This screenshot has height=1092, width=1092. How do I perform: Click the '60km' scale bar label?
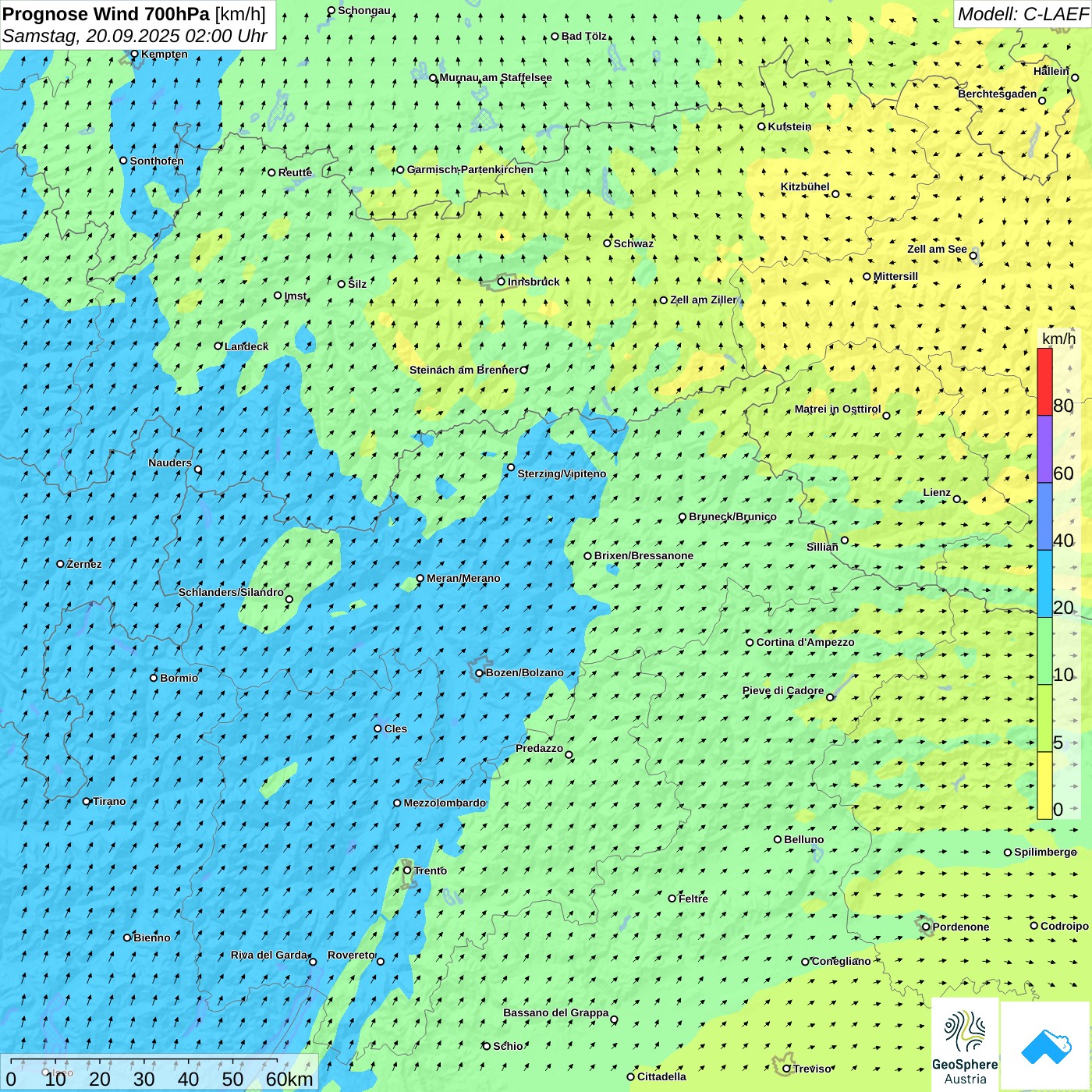(x=289, y=1079)
